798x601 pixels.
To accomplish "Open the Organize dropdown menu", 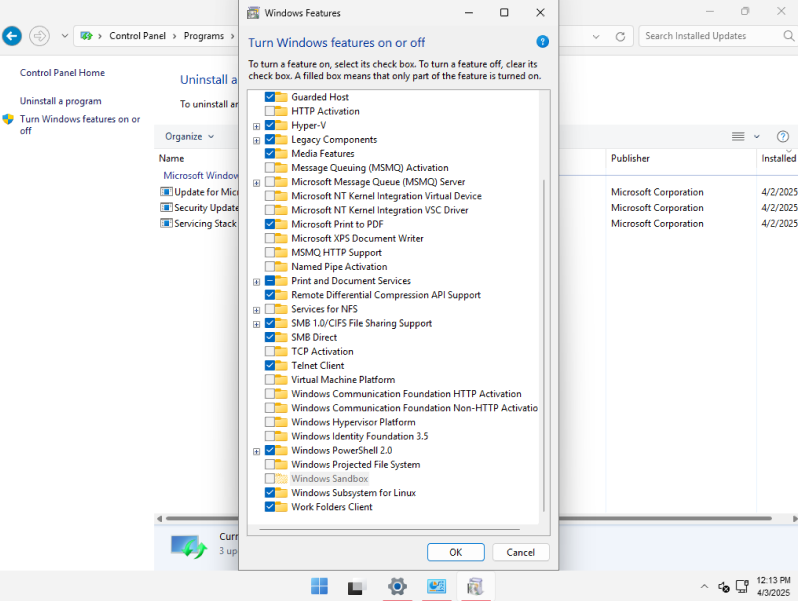I will pos(189,136).
